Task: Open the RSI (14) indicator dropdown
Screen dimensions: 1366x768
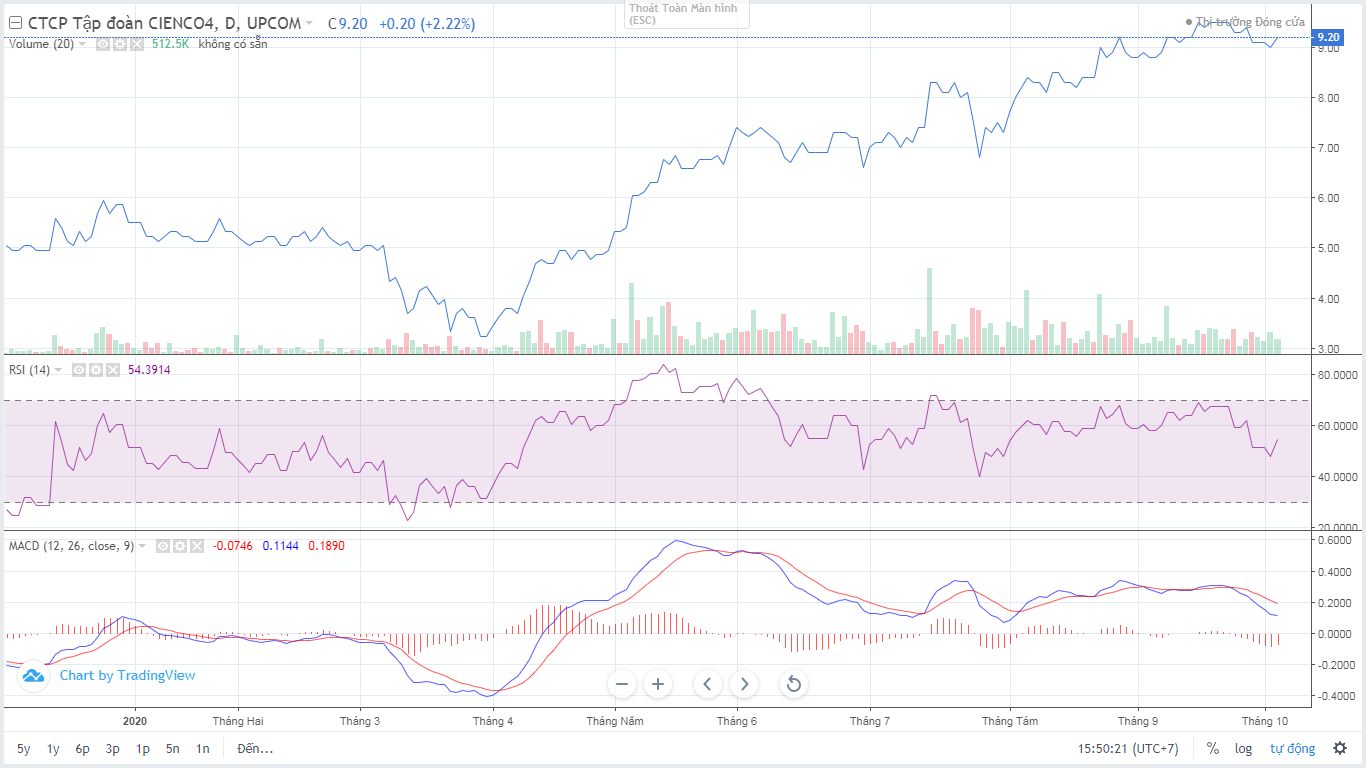Action: pyautogui.click(x=59, y=370)
